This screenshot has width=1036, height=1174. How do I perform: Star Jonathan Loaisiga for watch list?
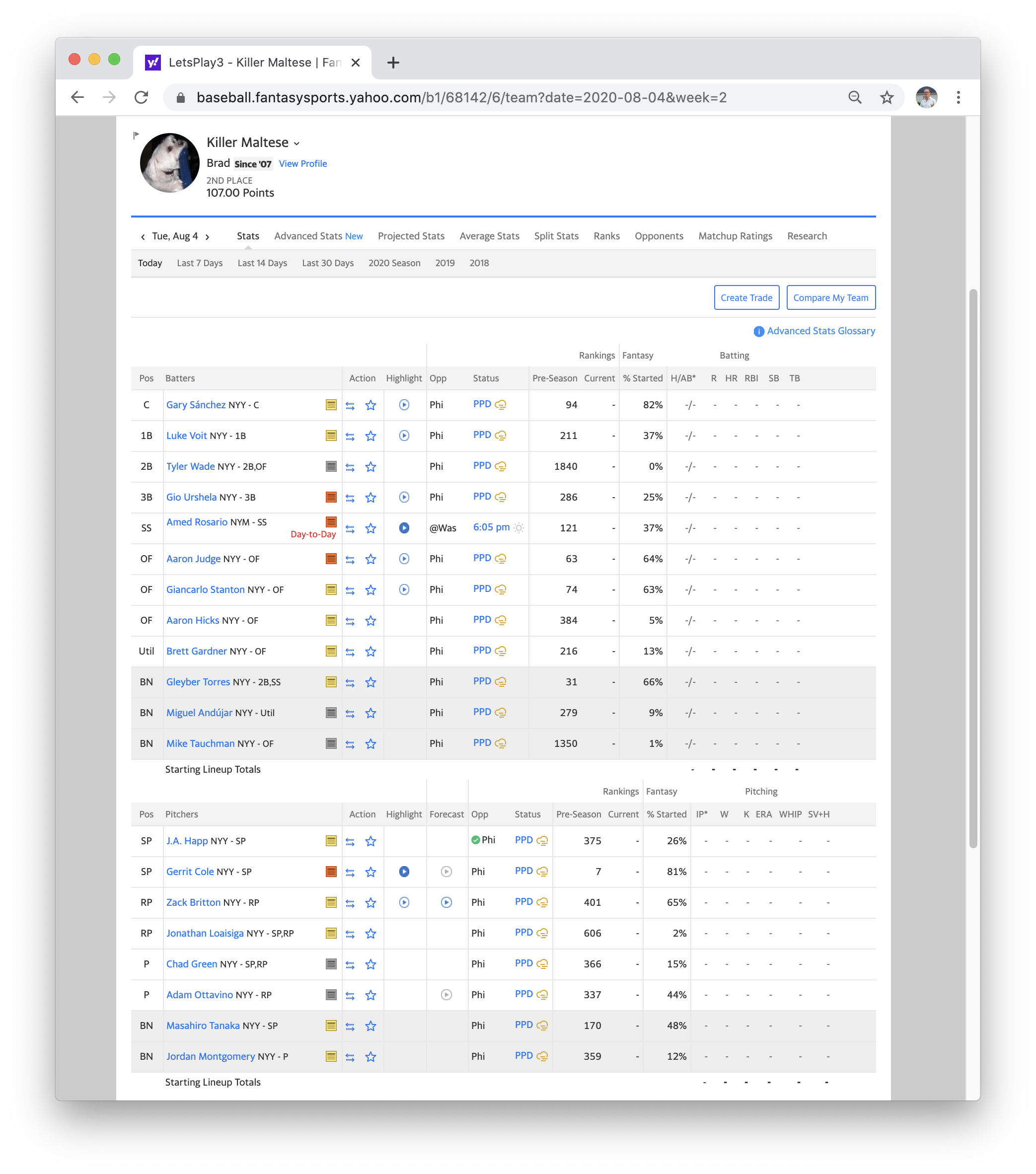point(371,933)
